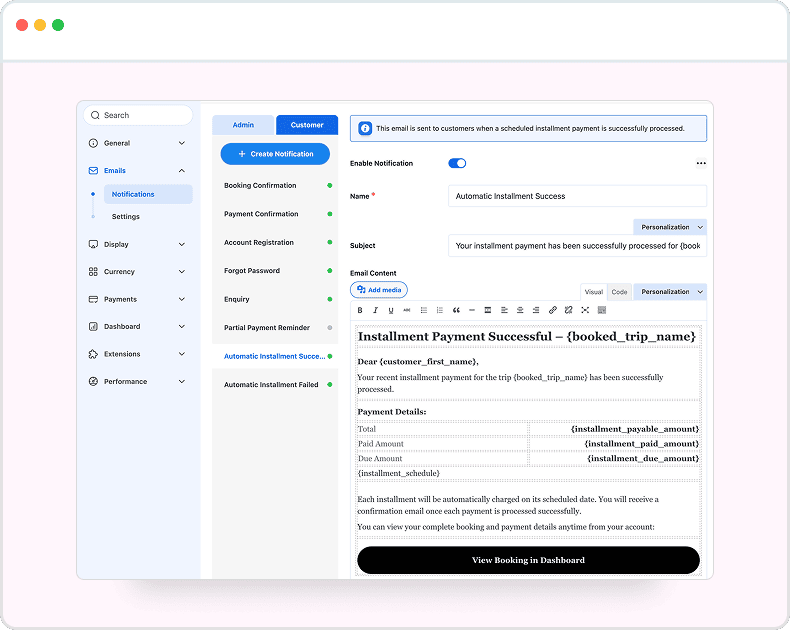Focus the Search settings field
This screenshot has width=790, height=630.
pyautogui.click(x=138, y=115)
